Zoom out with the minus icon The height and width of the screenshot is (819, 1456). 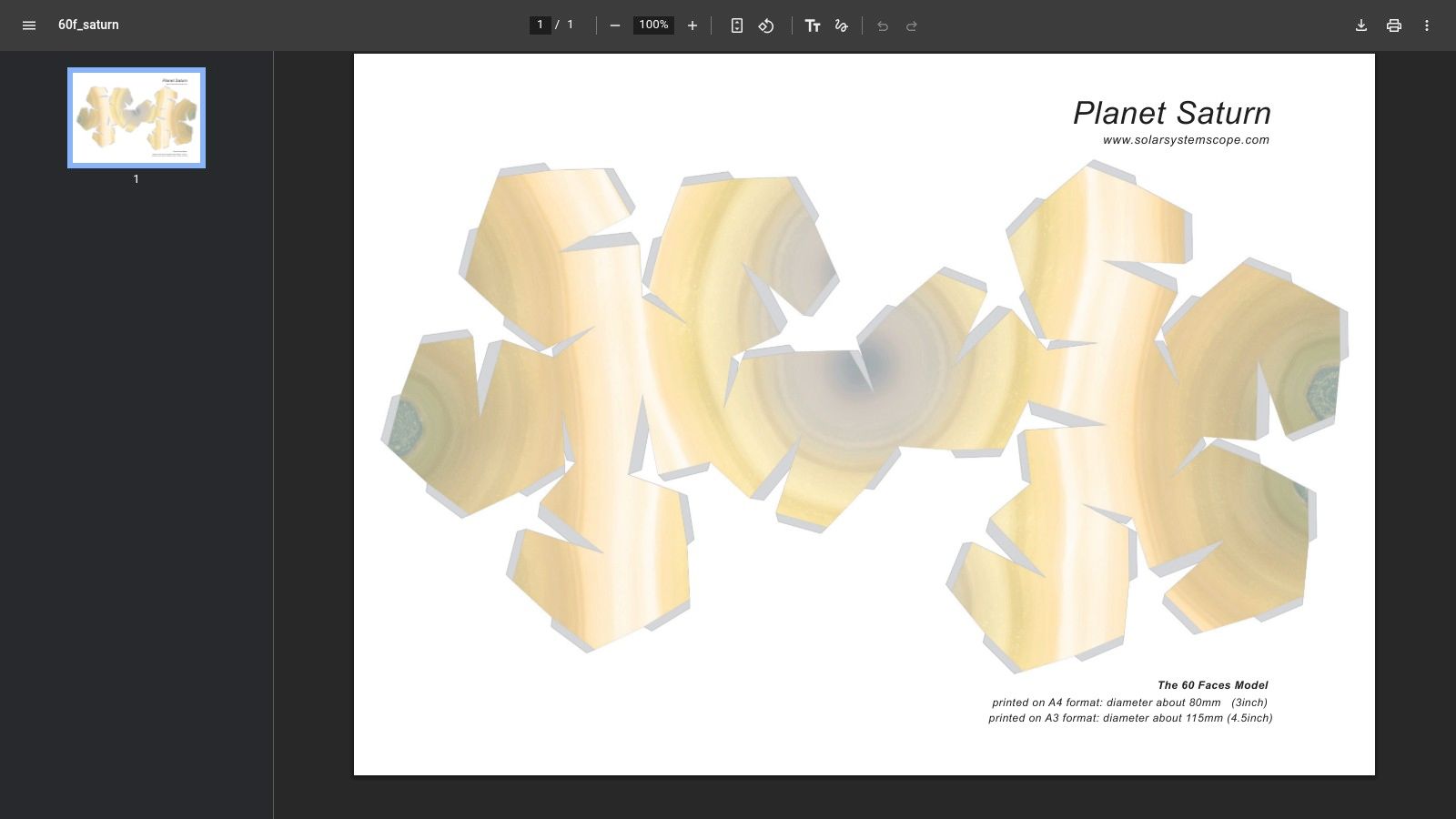pos(615,25)
